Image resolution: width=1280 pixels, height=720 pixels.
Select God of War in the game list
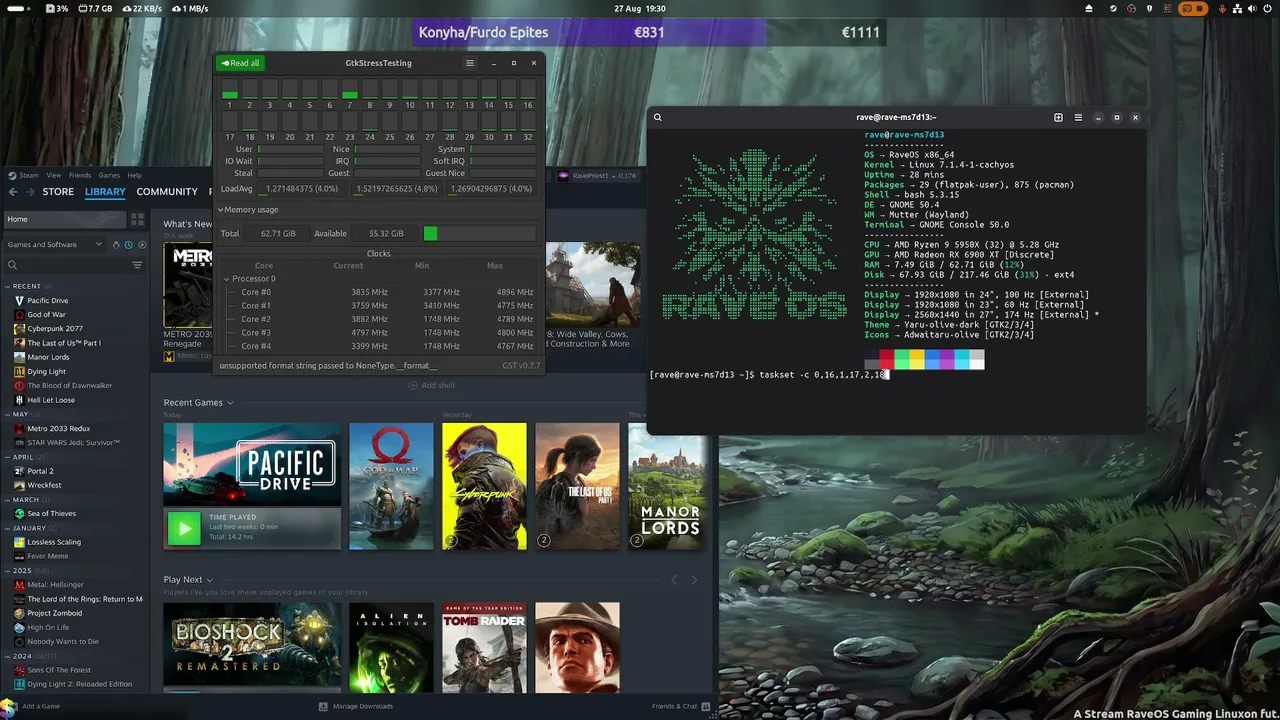[x=46, y=314]
